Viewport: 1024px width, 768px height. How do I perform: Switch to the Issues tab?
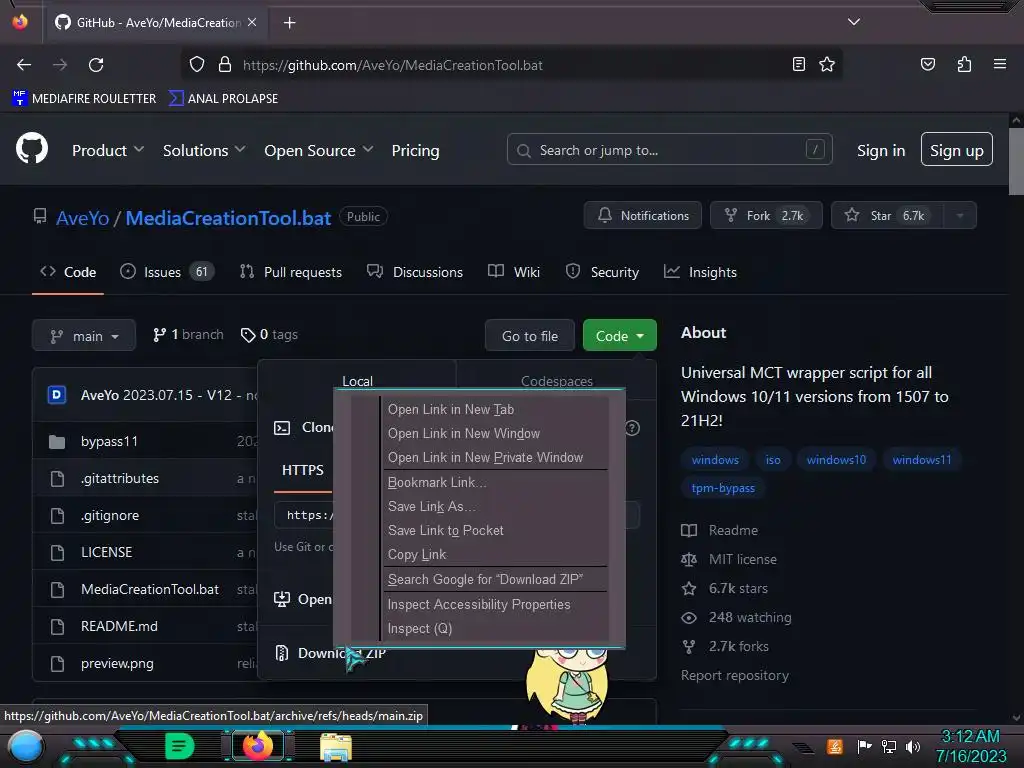click(167, 272)
